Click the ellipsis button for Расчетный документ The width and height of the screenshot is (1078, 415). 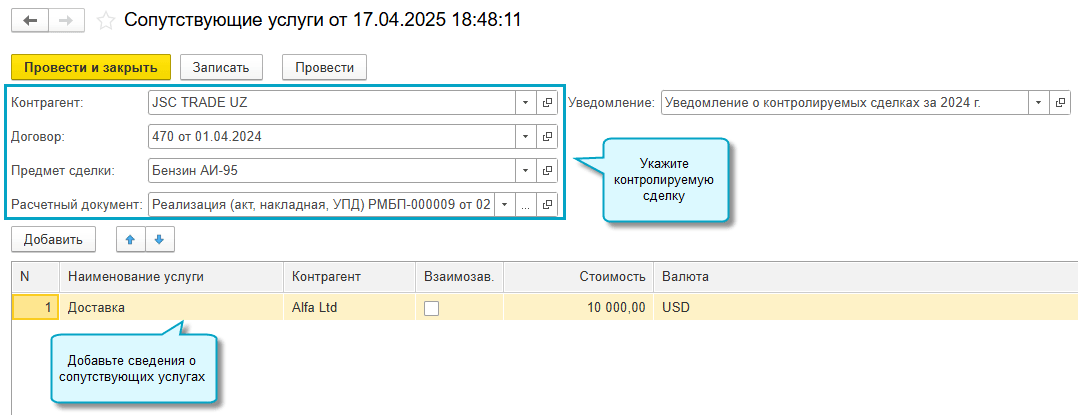click(x=525, y=204)
